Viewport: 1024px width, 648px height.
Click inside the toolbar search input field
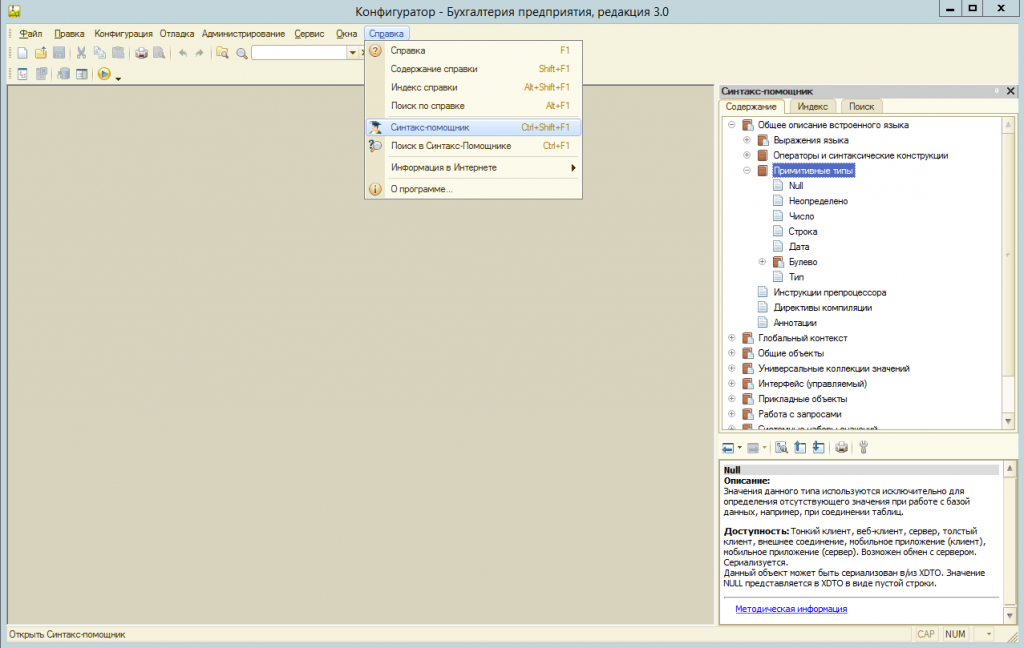point(298,53)
